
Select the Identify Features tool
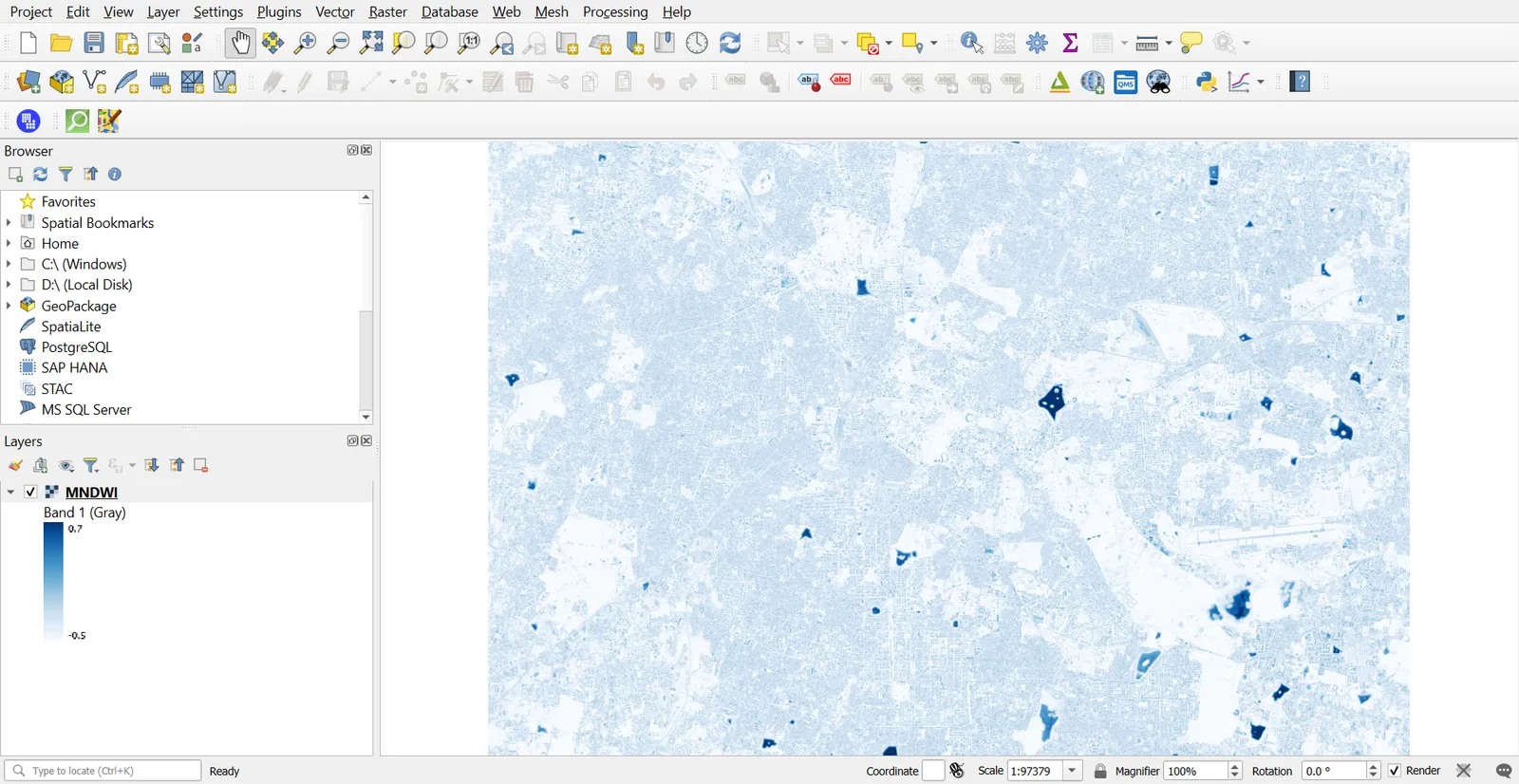click(x=972, y=43)
